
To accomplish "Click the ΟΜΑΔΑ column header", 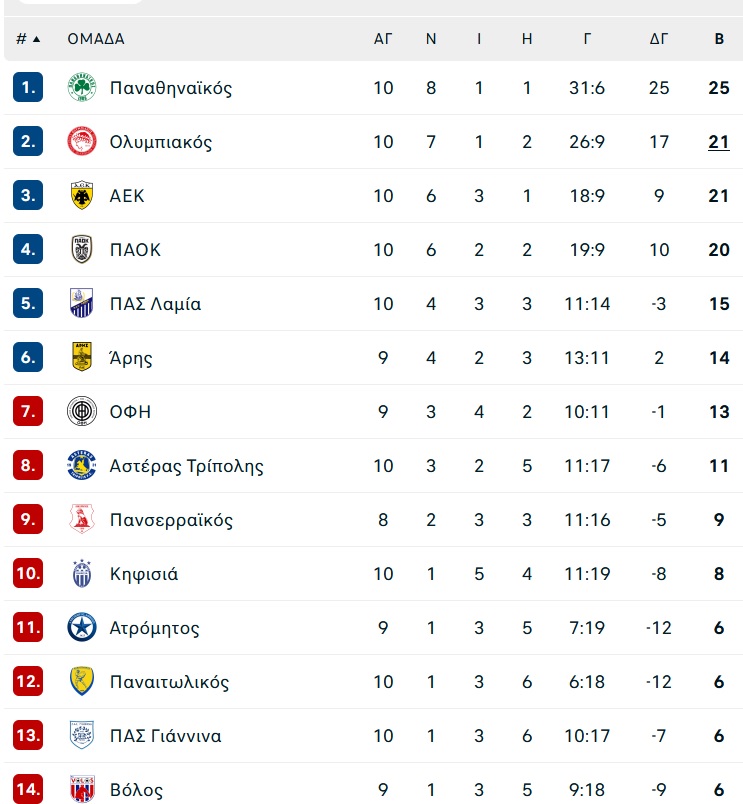I will (96, 39).
